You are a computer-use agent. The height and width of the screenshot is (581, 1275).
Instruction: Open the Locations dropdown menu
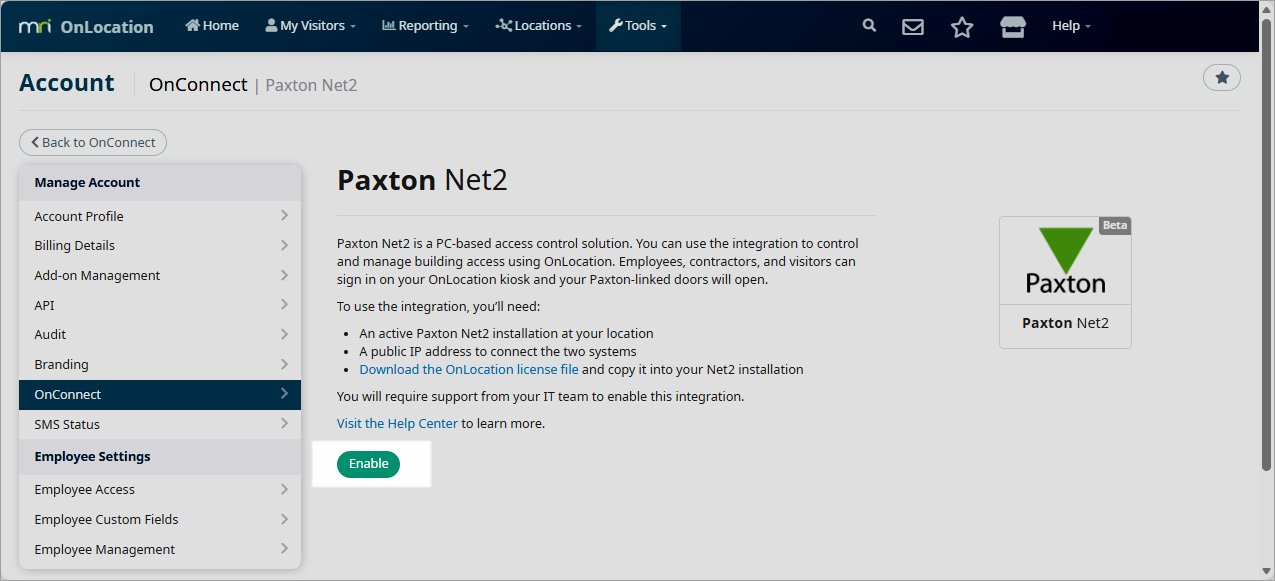pyautogui.click(x=538, y=26)
